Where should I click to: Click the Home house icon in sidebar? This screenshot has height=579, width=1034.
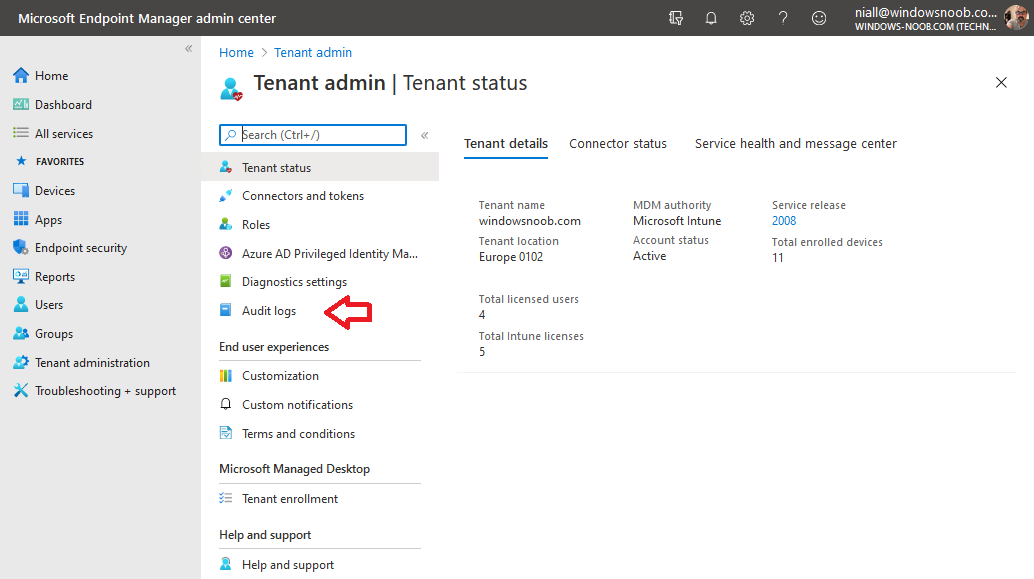click(x=20, y=75)
